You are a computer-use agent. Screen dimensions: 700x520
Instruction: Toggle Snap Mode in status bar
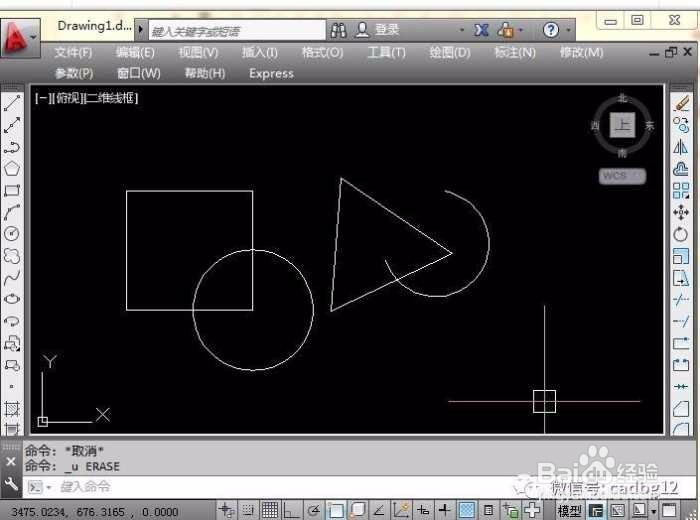click(x=248, y=510)
